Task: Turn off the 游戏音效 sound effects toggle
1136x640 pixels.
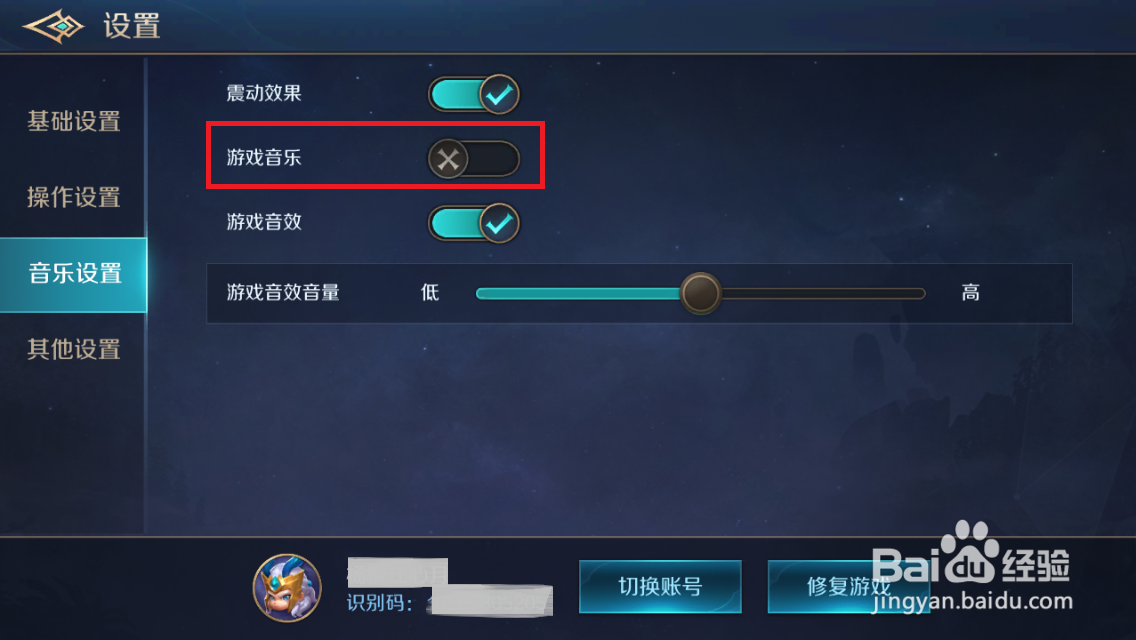Action: click(x=474, y=223)
